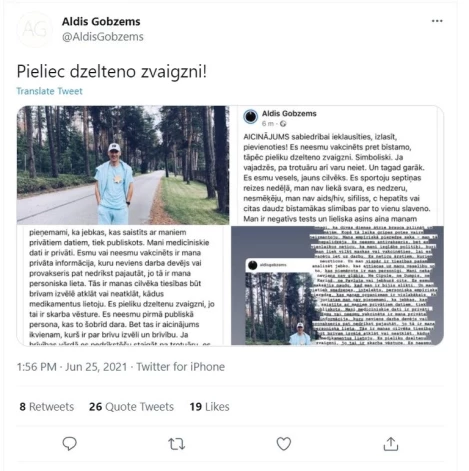Click the Twitter for iPhone source label
The width and height of the screenshot is (469, 471).
(181, 367)
